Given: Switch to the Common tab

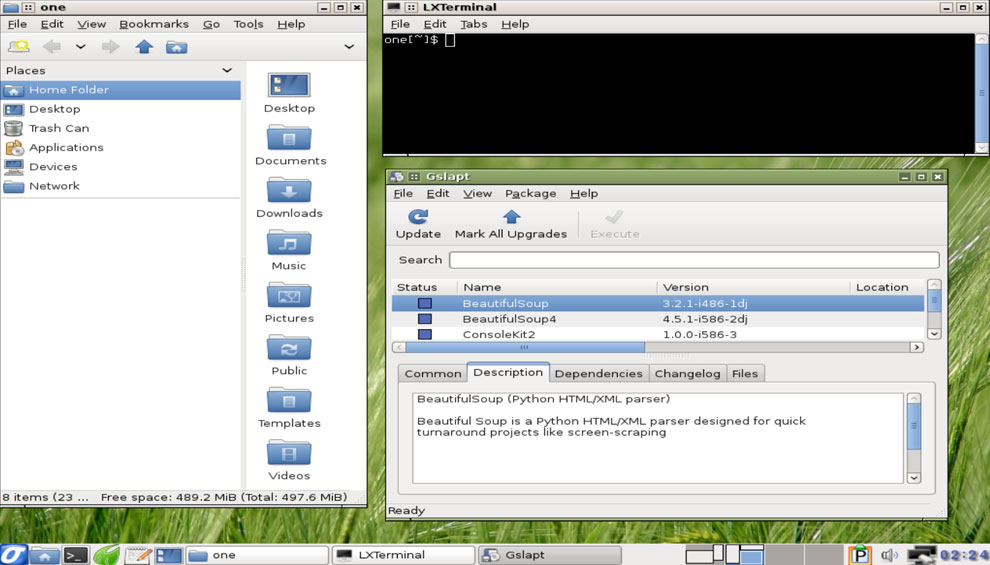Looking at the screenshot, I should point(433,374).
